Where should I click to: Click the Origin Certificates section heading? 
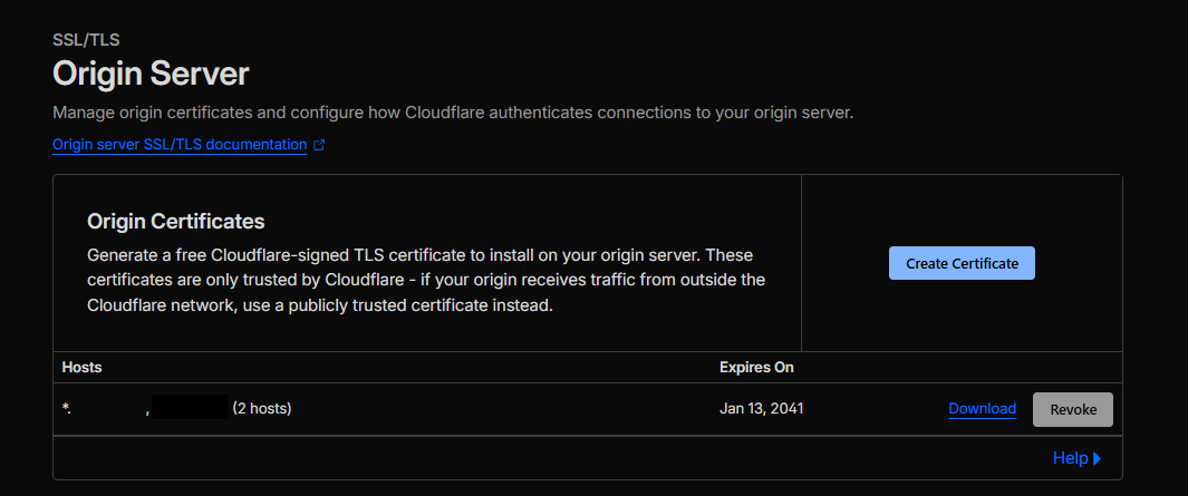click(x=175, y=220)
